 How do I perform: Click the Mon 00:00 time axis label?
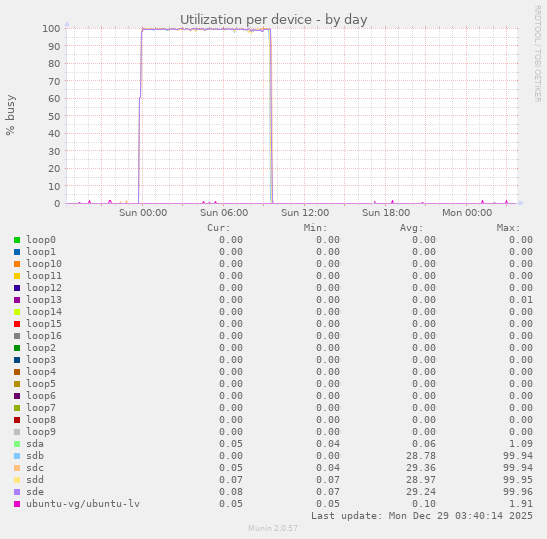(x=467, y=213)
